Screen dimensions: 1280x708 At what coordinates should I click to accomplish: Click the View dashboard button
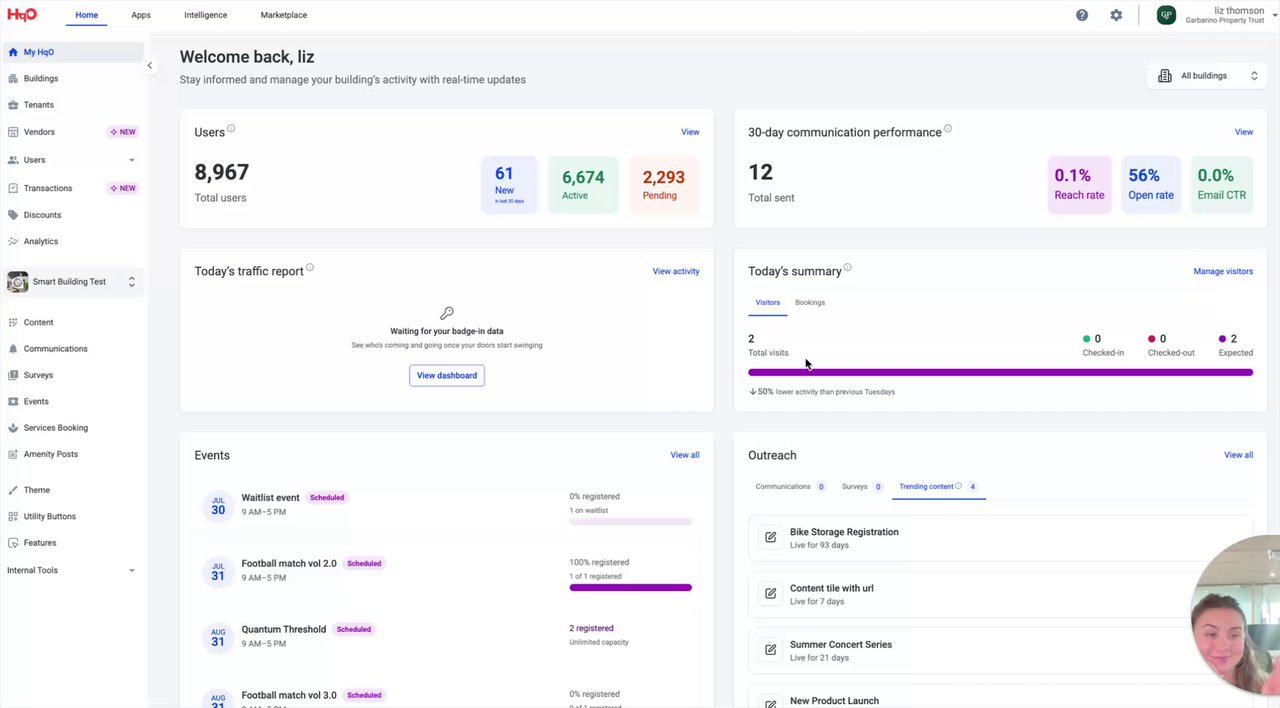pos(447,375)
